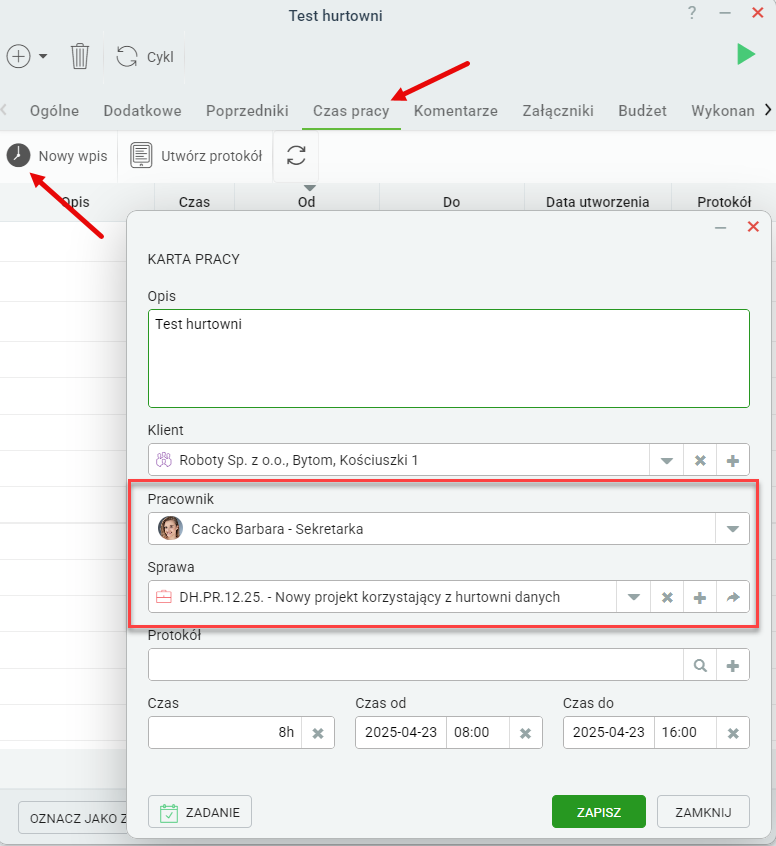
Task: Sort by the Do column header
Action: (452, 202)
